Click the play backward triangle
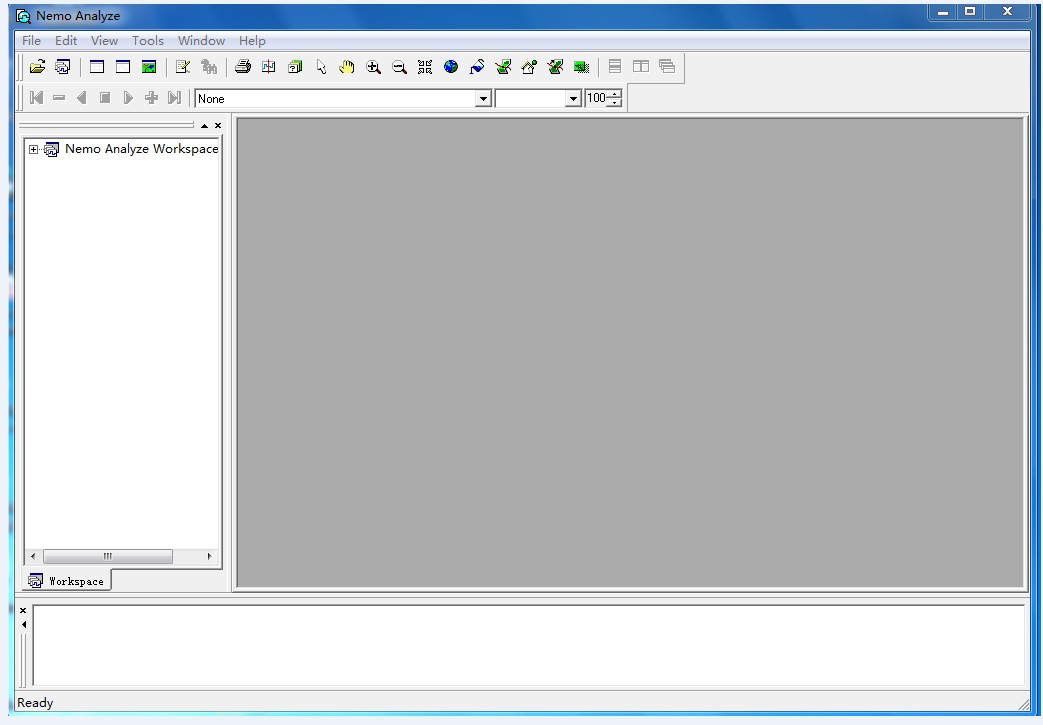1043x725 pixels. pos(82,98)
